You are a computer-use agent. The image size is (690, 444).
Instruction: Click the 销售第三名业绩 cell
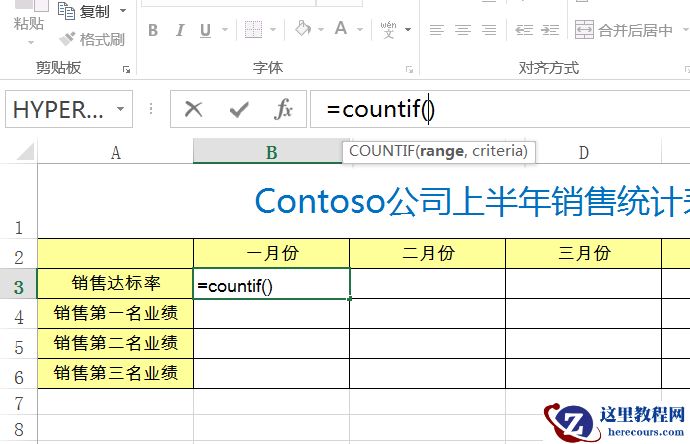(x=115, y=373)
